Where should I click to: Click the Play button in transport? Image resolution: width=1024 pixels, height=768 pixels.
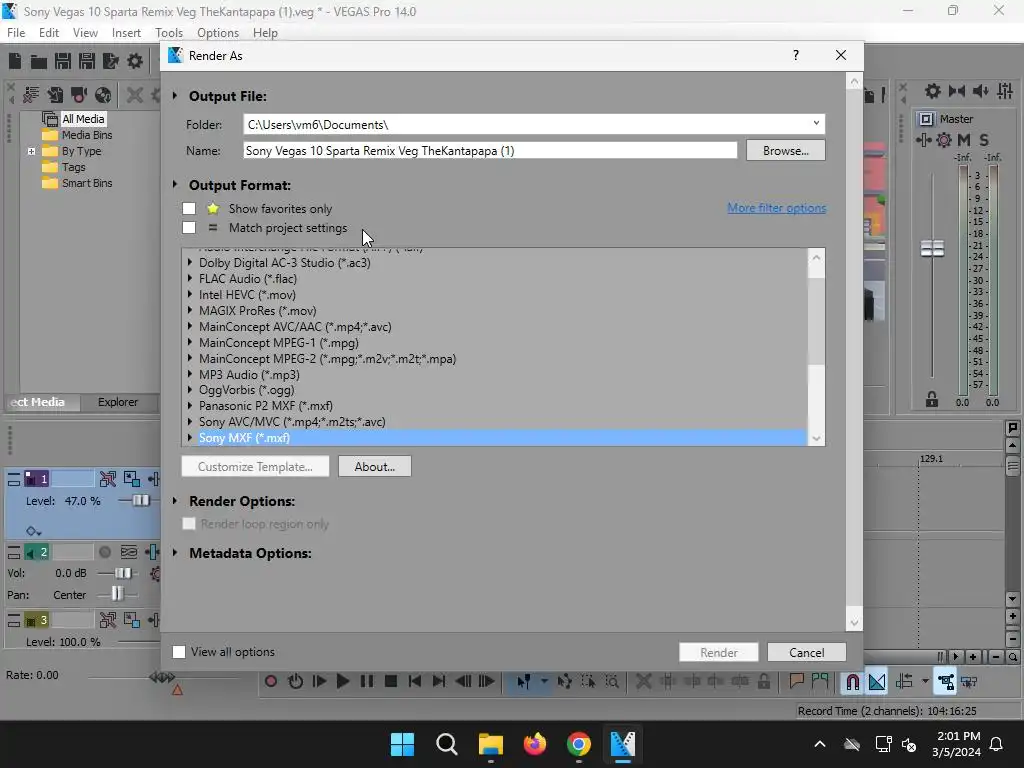(x=343, y=681)
